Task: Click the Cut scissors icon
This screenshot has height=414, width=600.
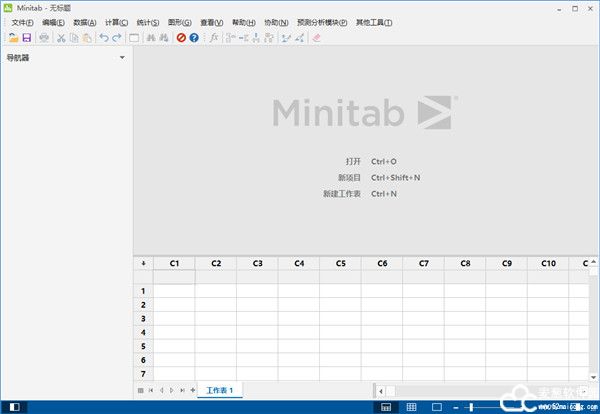Action: coord(61,37)
